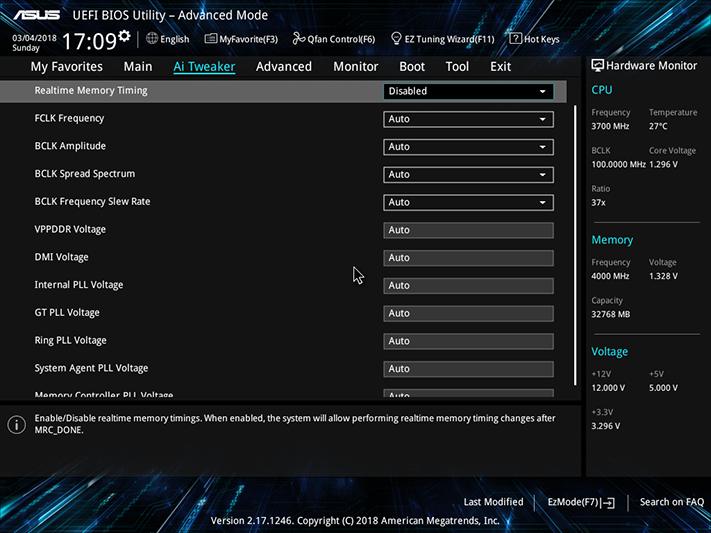The height and width of the screenshot is (533, 711).
Task: Click the DMI Voltage input field
Action: click(468, 258)
